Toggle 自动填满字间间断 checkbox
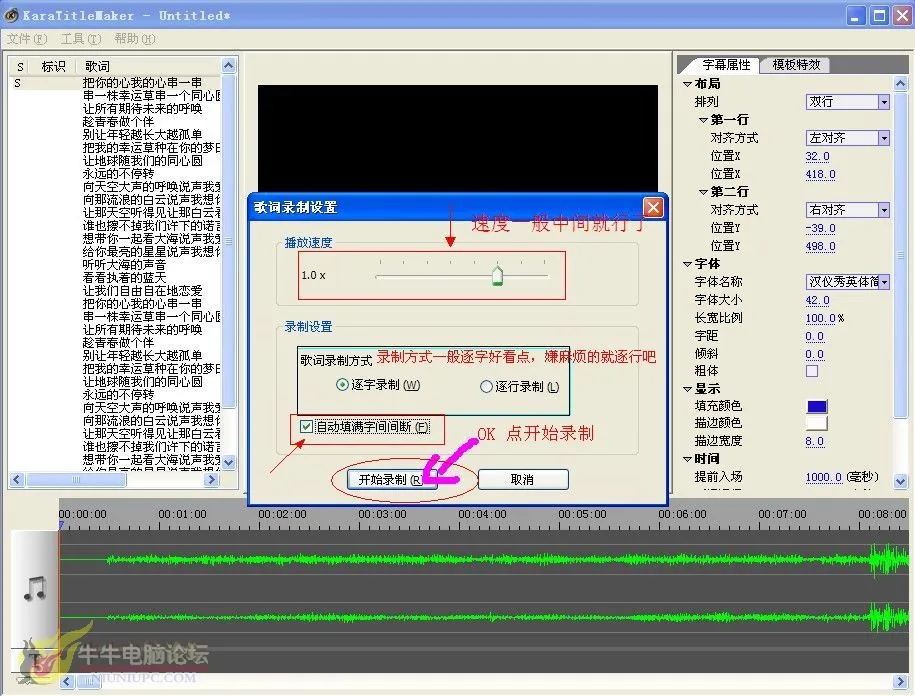The image size is (915, 696). (307, 427)
